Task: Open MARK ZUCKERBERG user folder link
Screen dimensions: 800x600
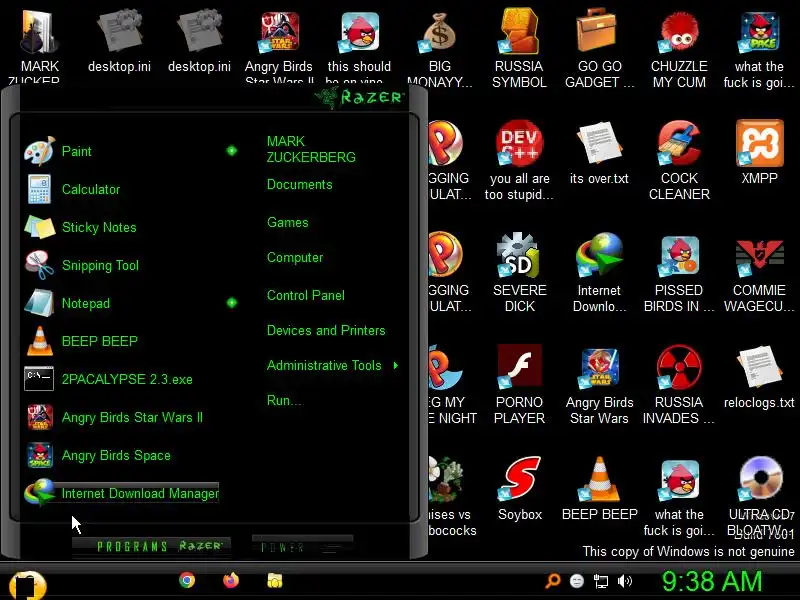Action: coord(311,149)
